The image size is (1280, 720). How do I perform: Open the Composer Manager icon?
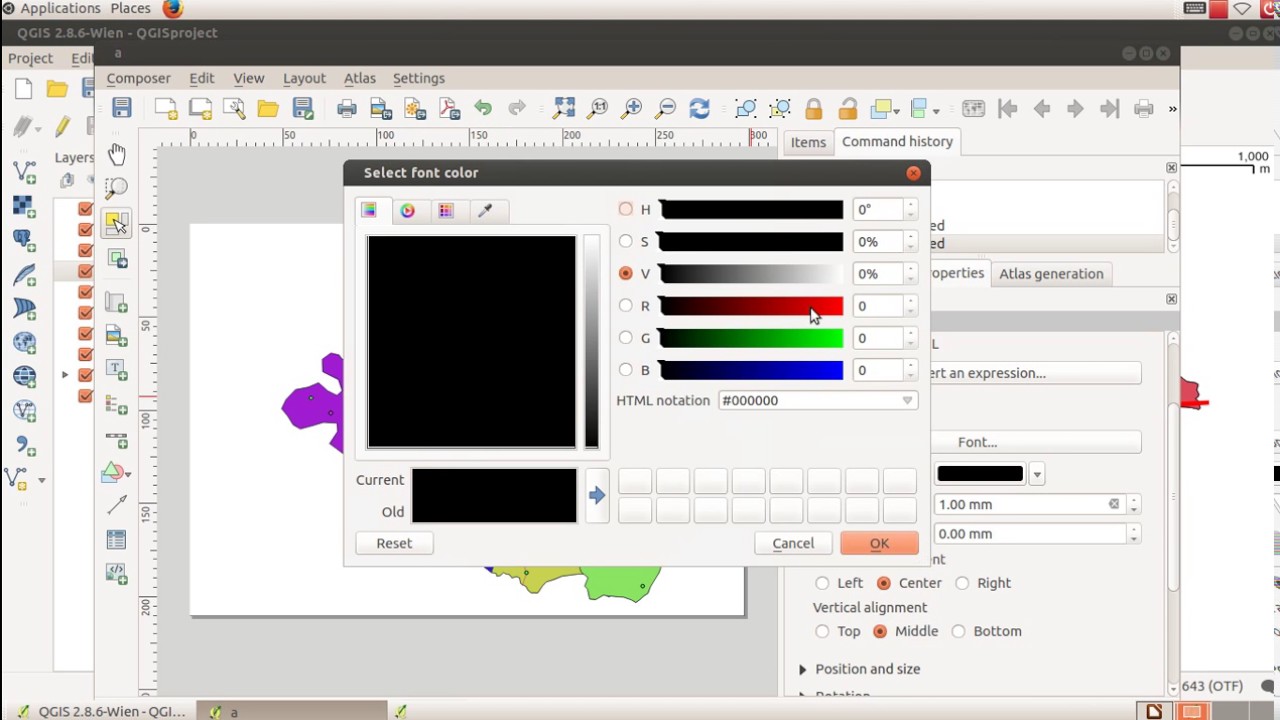[x=234, y=108]
